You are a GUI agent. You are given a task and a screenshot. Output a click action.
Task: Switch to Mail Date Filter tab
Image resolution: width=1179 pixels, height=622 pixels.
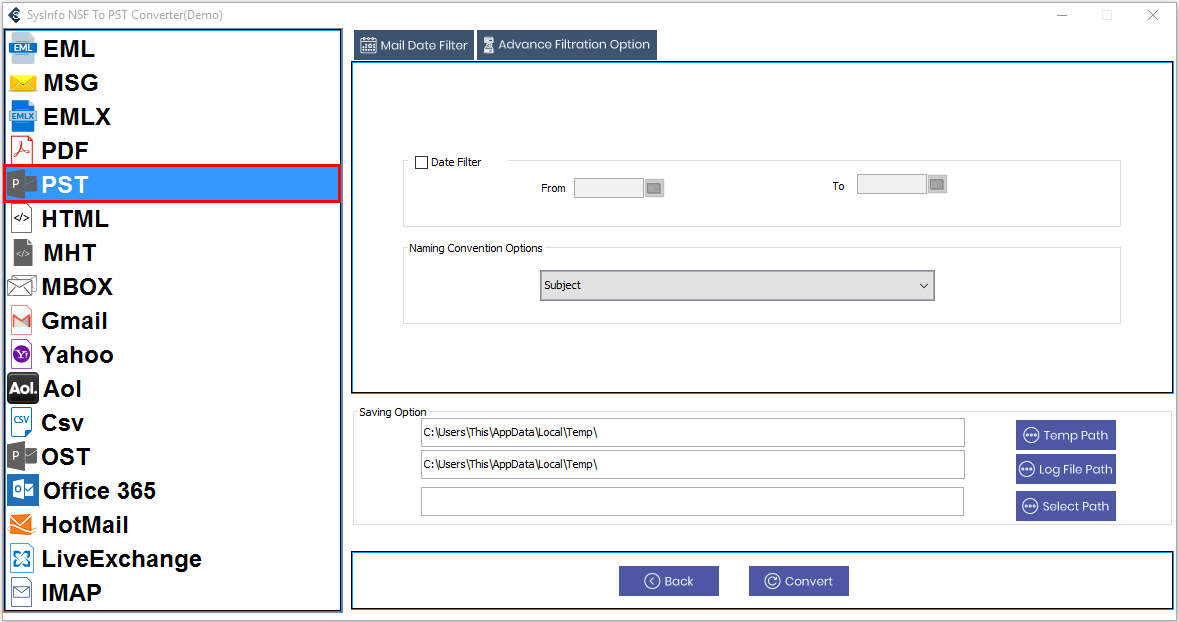[x=414, y=45]
